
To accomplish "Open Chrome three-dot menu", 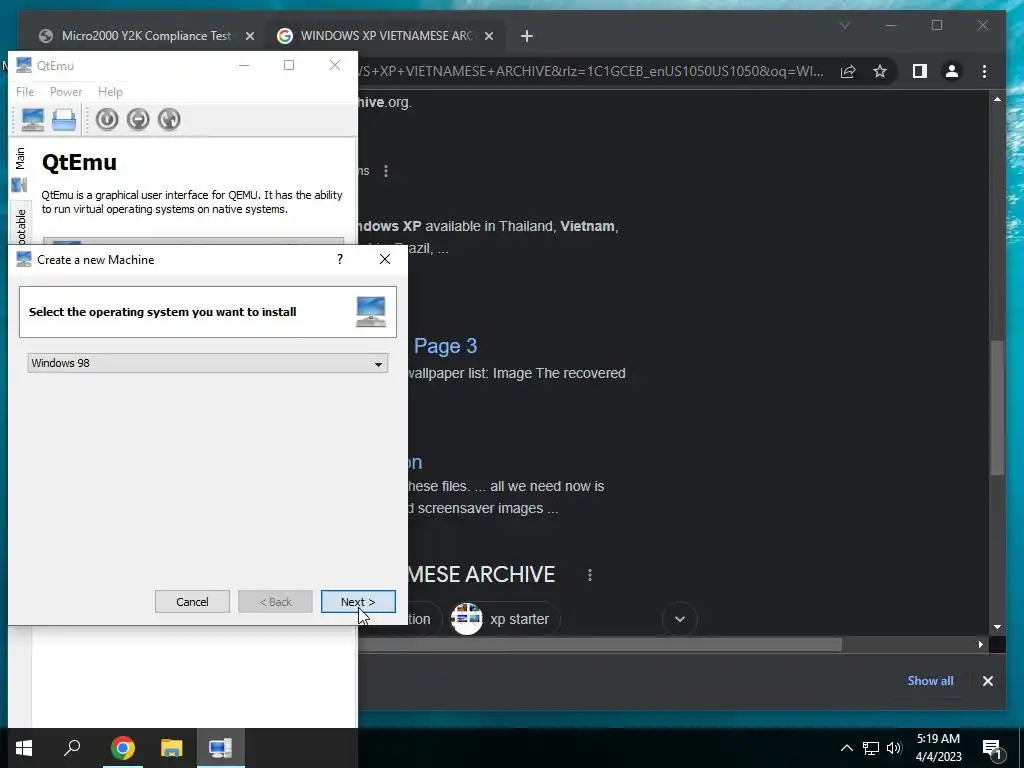I will 984,71.
